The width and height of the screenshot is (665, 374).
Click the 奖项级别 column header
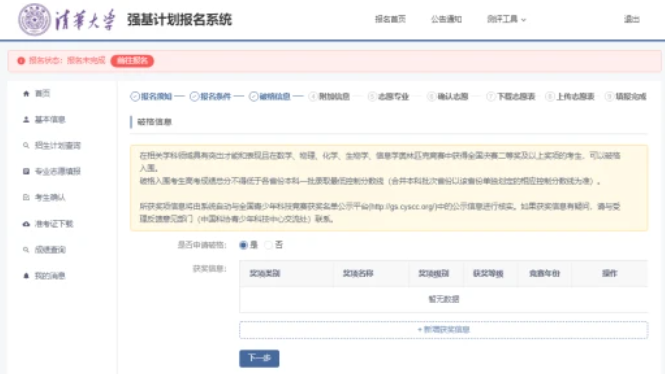pyautogui.click(x=433, y=274)
